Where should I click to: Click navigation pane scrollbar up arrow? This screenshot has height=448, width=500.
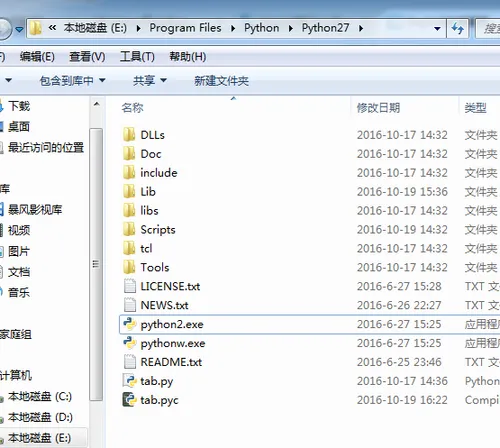pos(96,105)
